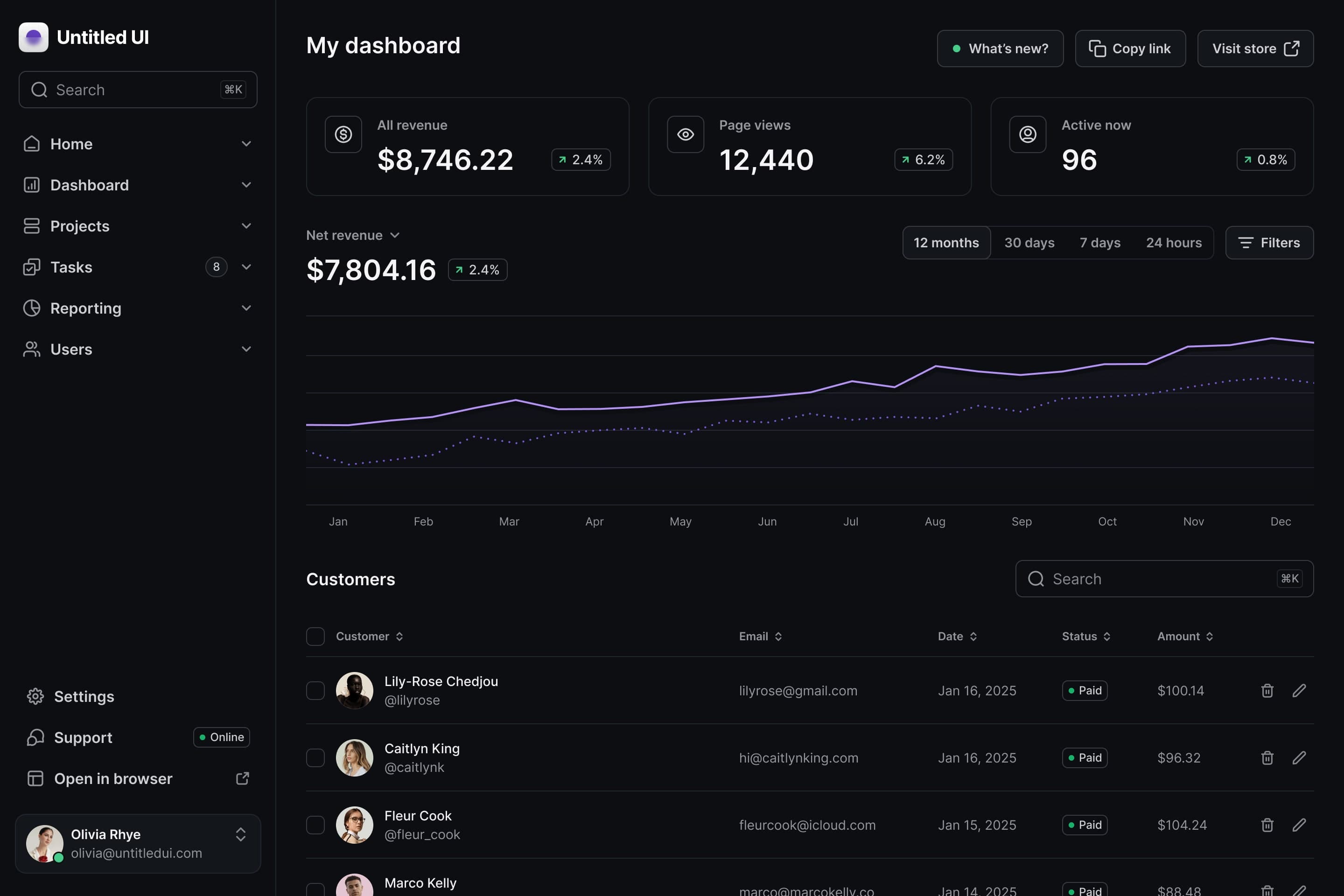Click the Tasks count badge 8

click(x=216, y=267)
